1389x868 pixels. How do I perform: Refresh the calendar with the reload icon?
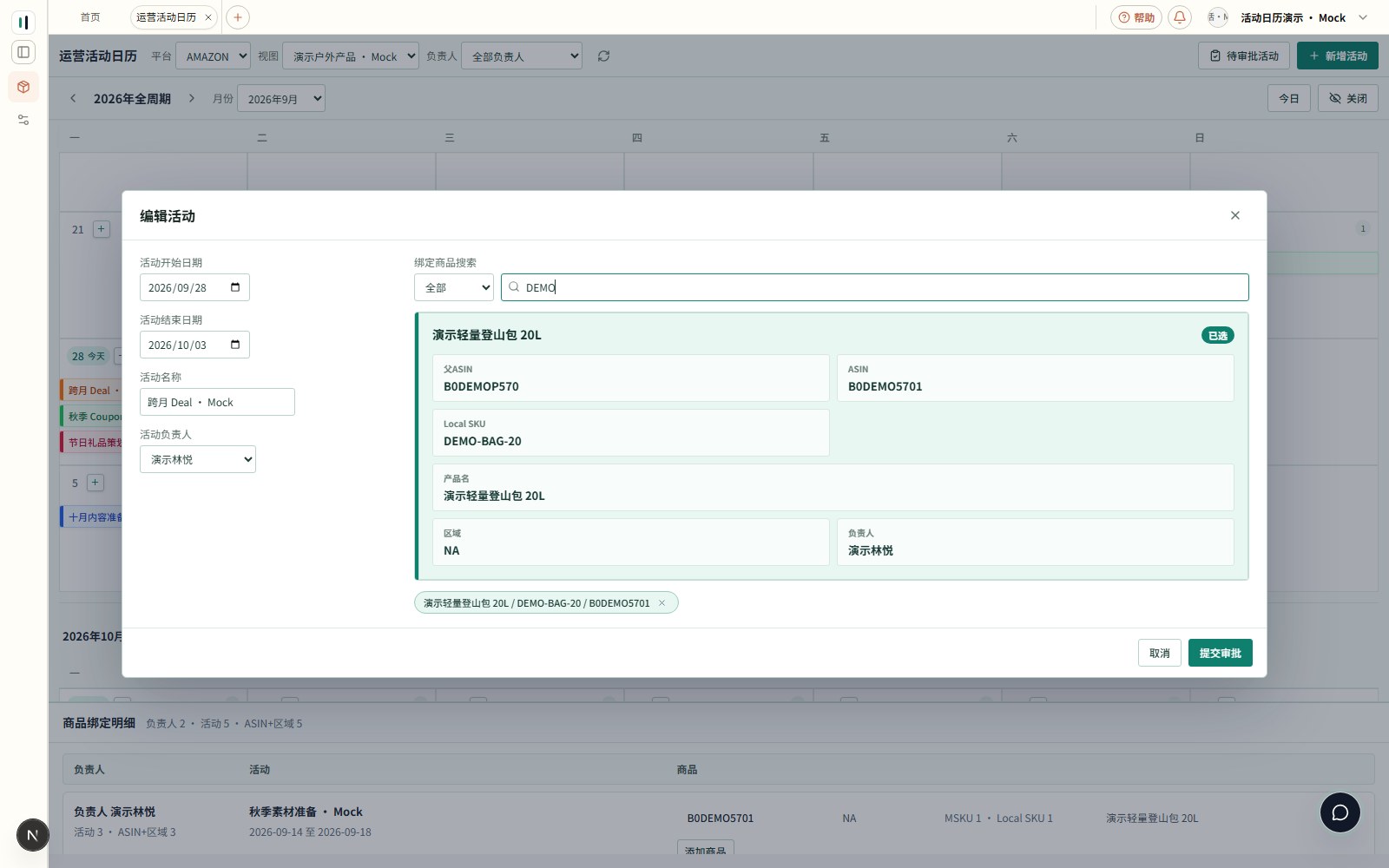[603, 56]
